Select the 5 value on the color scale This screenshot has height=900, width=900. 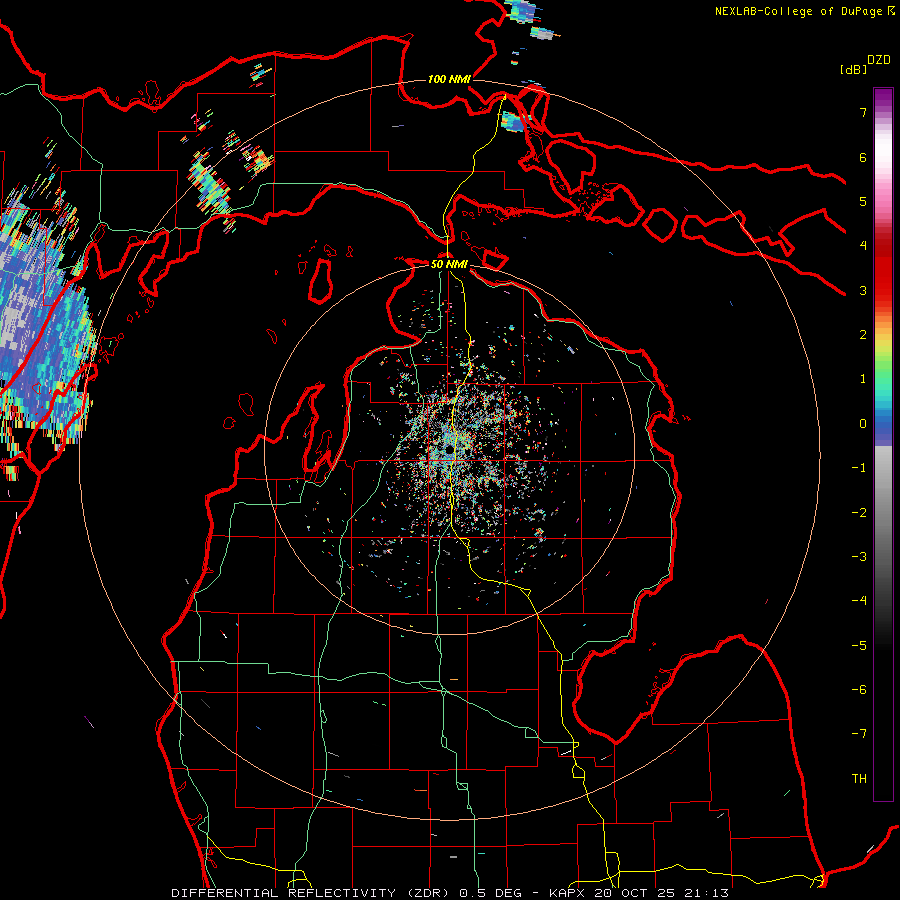863,201
